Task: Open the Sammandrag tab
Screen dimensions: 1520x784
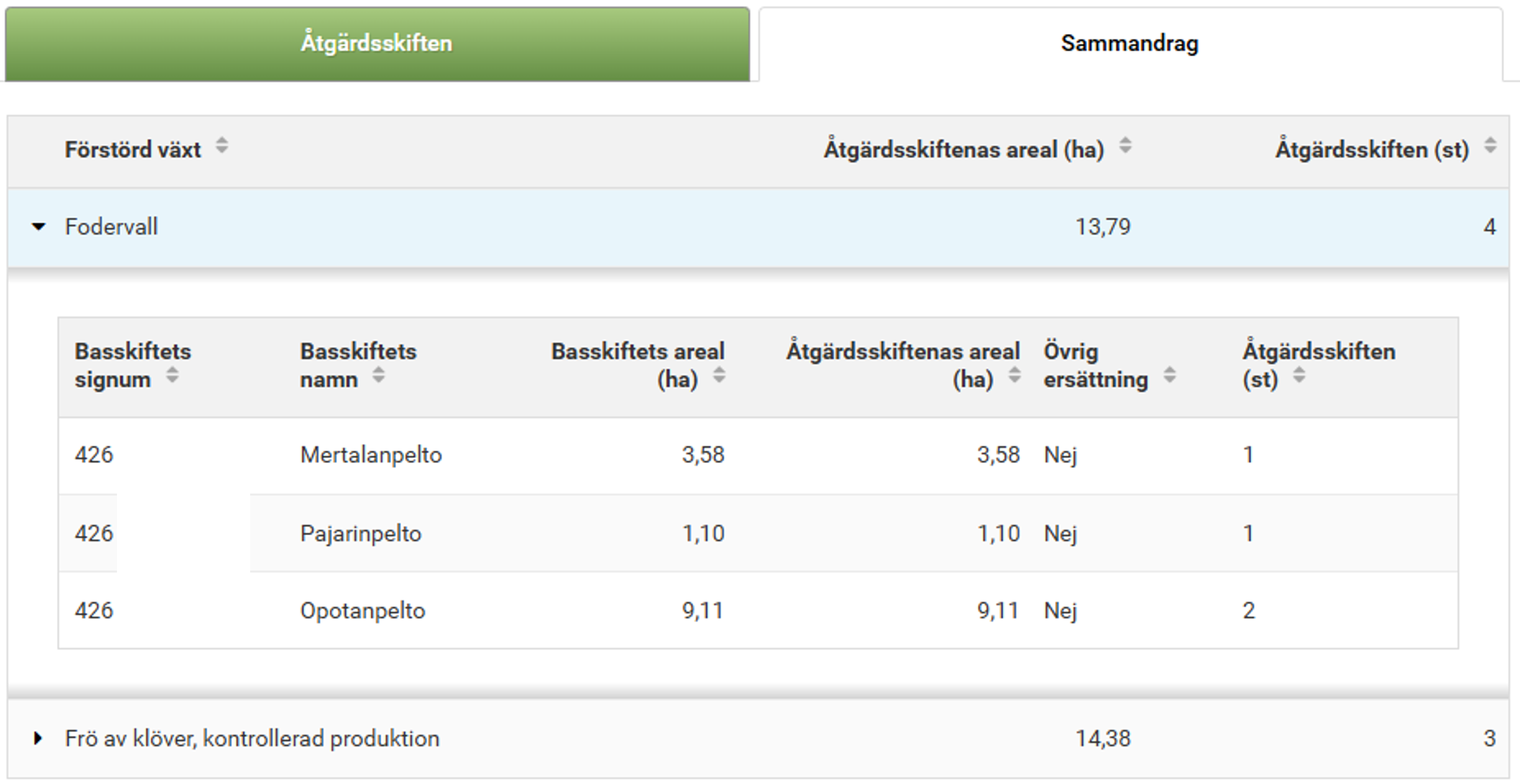Action: pyautogui.click(x=1129, y=43)
